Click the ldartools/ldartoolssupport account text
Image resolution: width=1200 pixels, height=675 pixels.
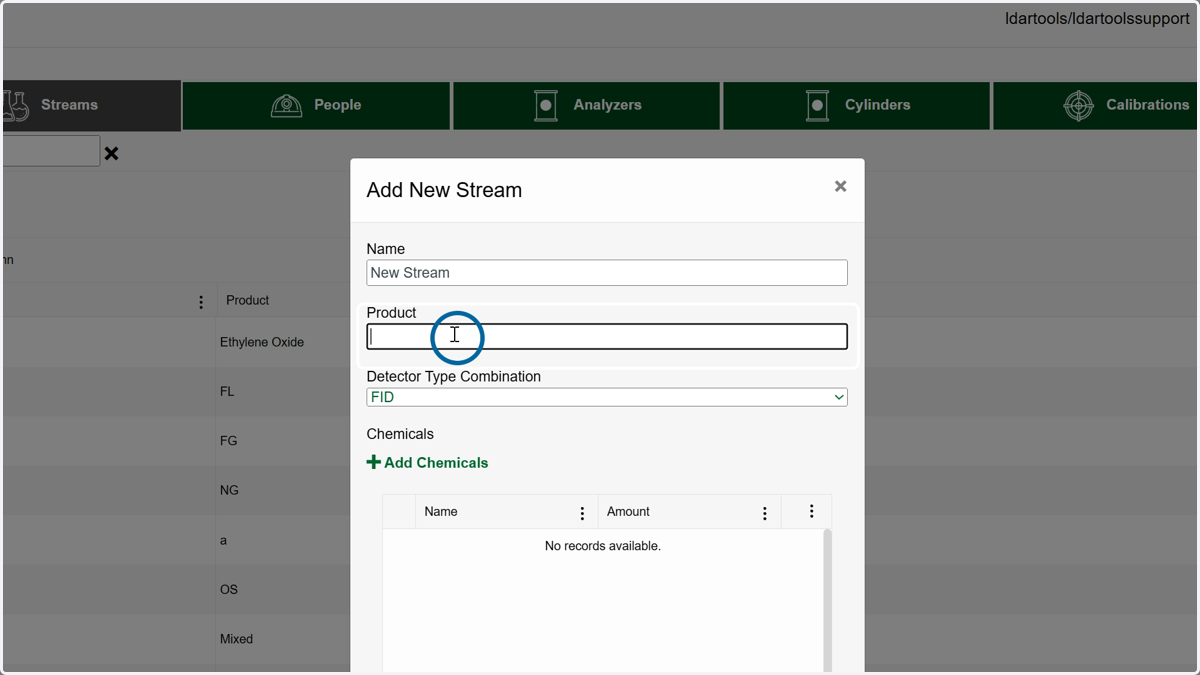[1097, 19]
